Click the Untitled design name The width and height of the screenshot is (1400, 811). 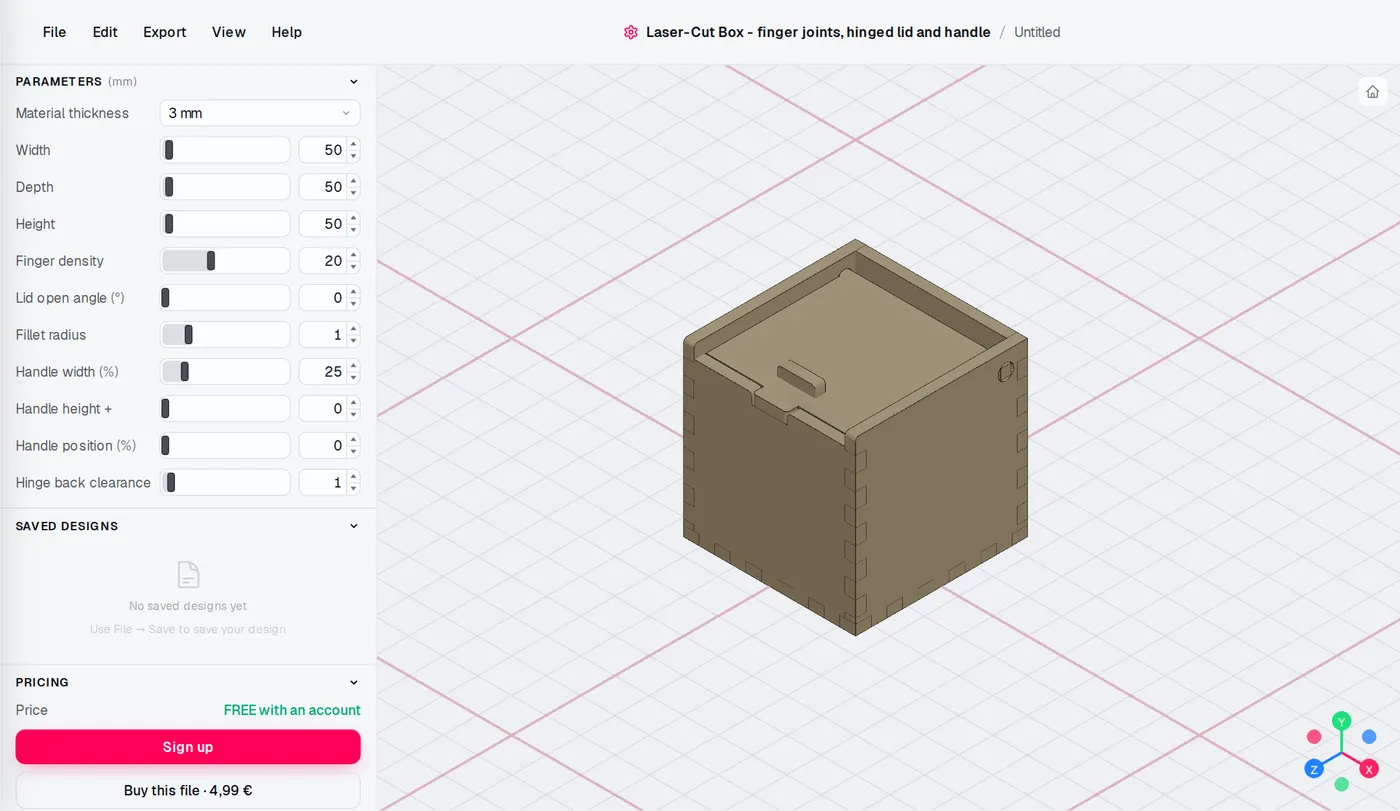coord(1037,32)
